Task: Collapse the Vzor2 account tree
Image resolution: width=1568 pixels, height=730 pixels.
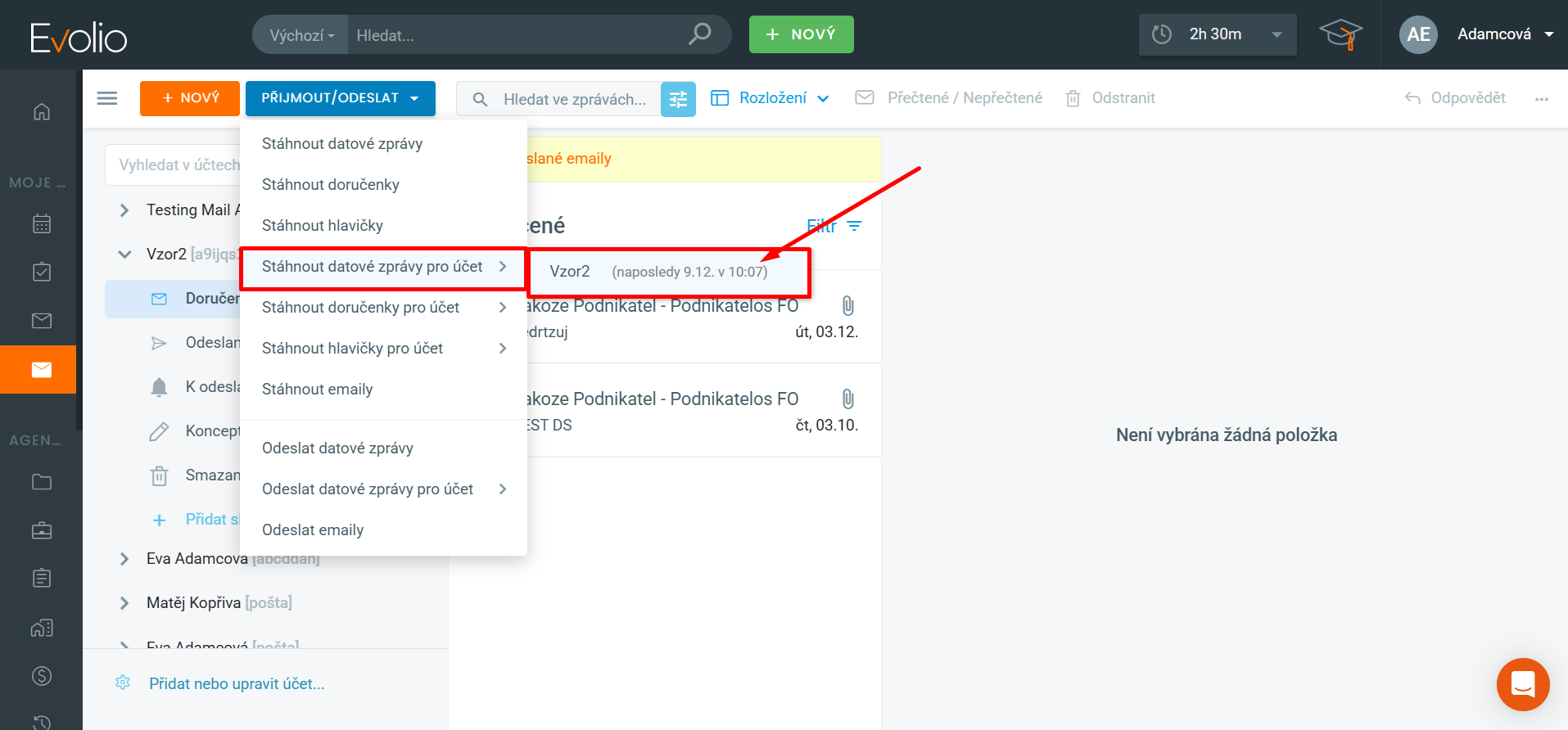Action: pos(124,255)
